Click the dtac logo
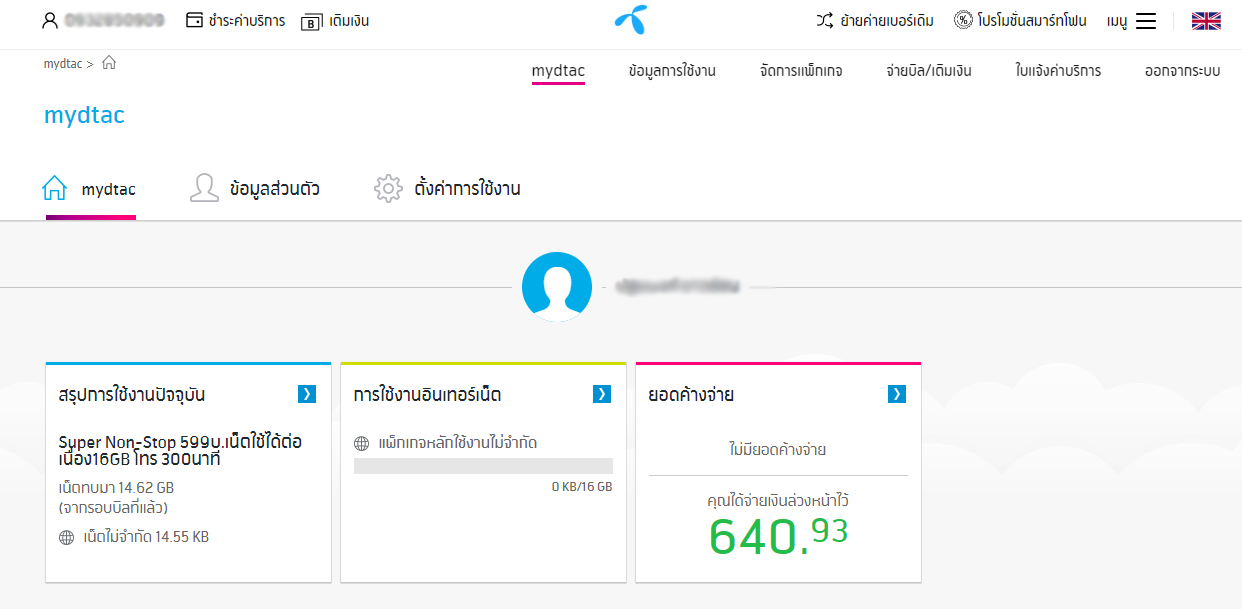Viewport: 1242px width, 609px height. tap(630, 20)
